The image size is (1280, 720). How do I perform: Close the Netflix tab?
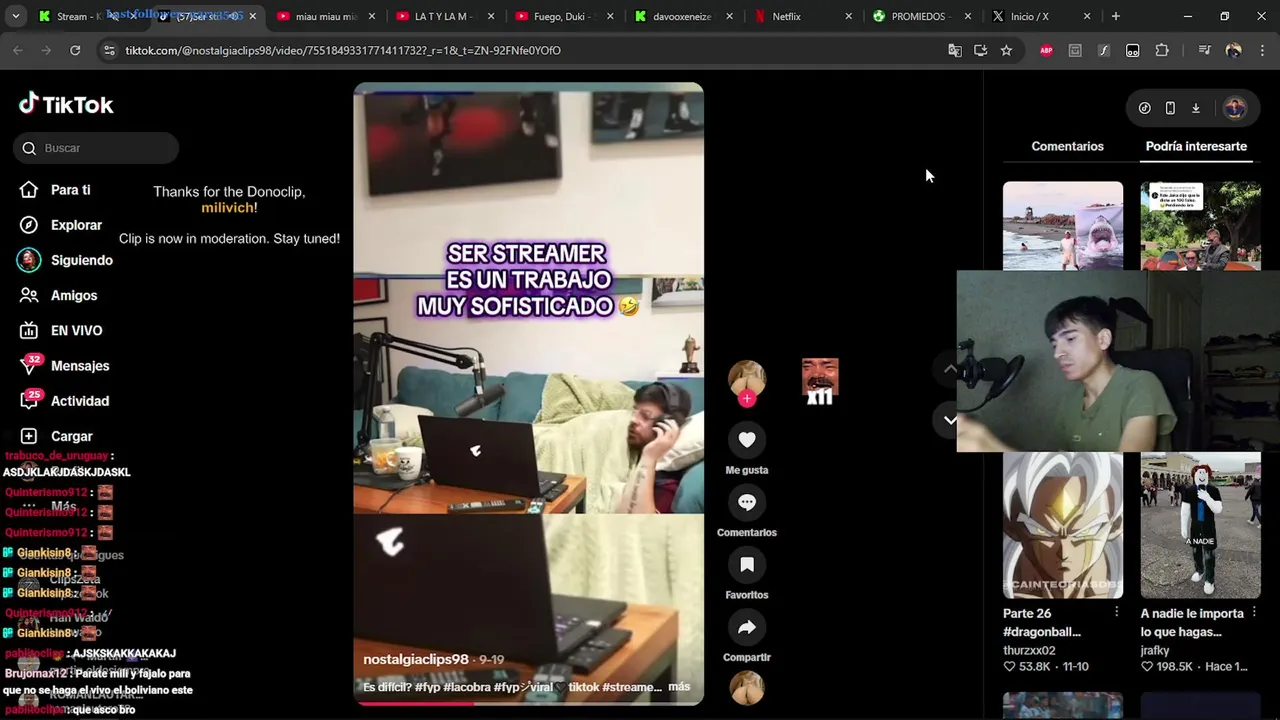pyautogui.click(x=848, y=16)
